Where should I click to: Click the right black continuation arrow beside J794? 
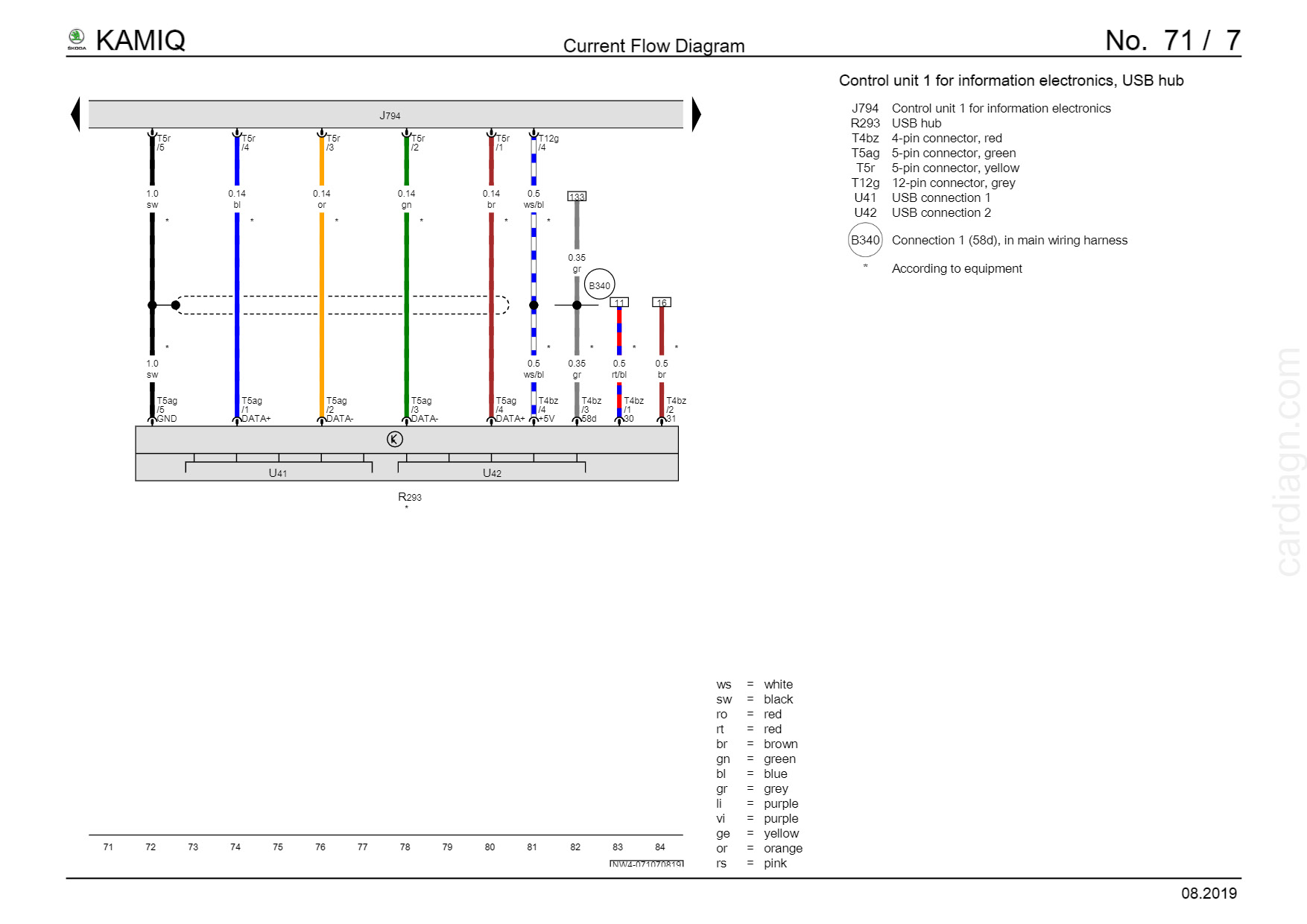(696, 115)
